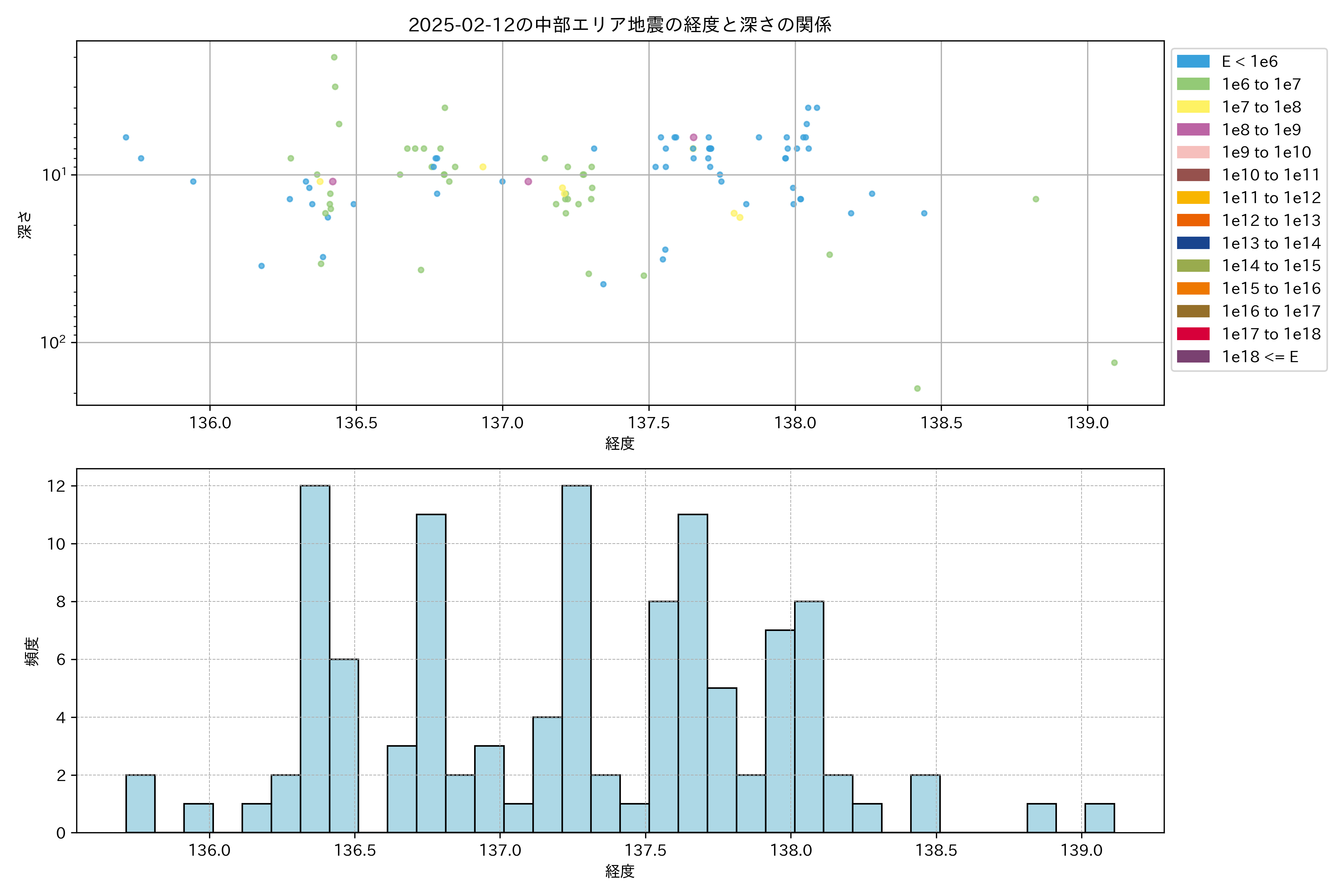Click the dark purple 1e18 <= E legend swatch

coord(1193,357)
